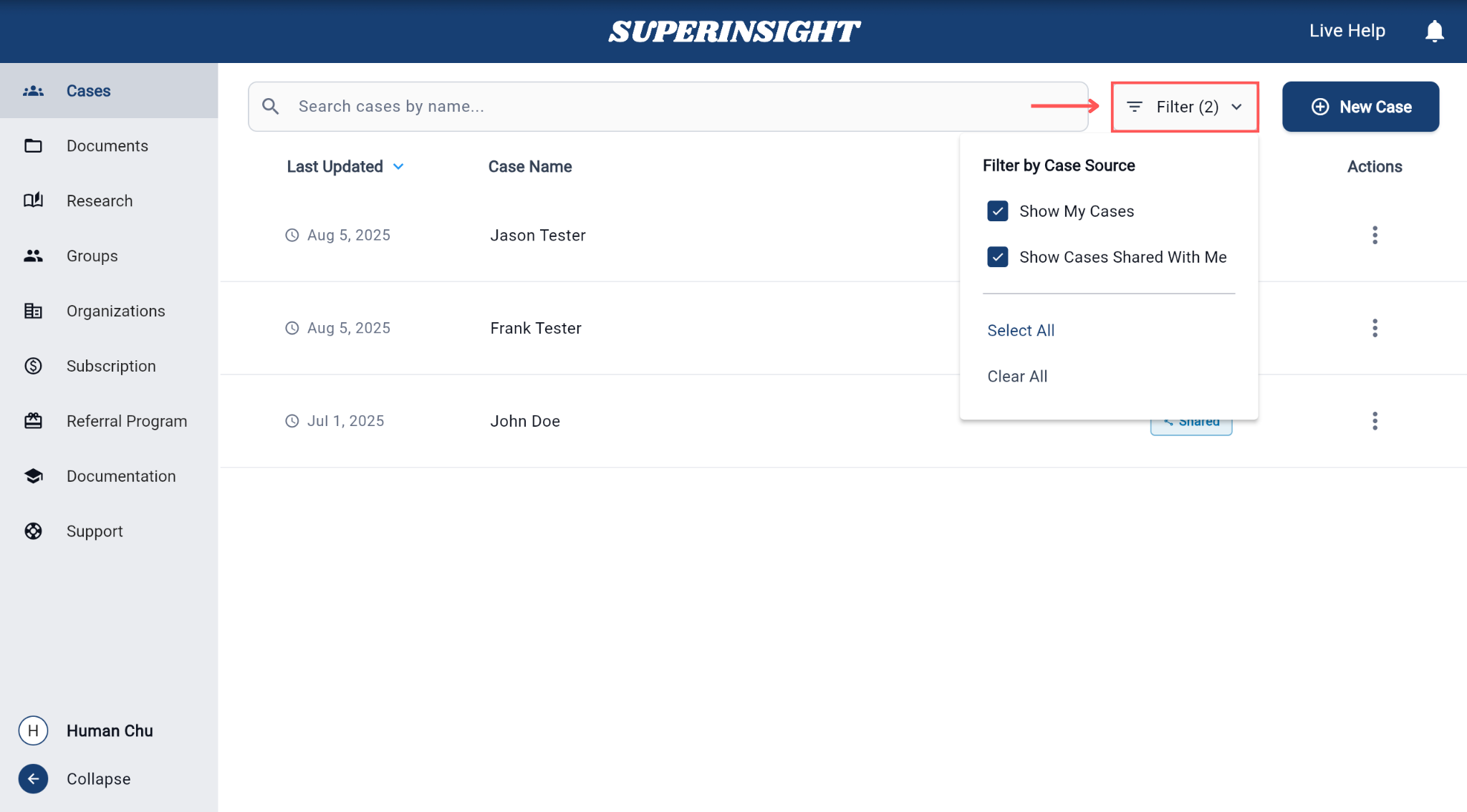Open the Jason Tester case
The width and height of the screenshot is (1467, 812).
[x=538, y=235]
